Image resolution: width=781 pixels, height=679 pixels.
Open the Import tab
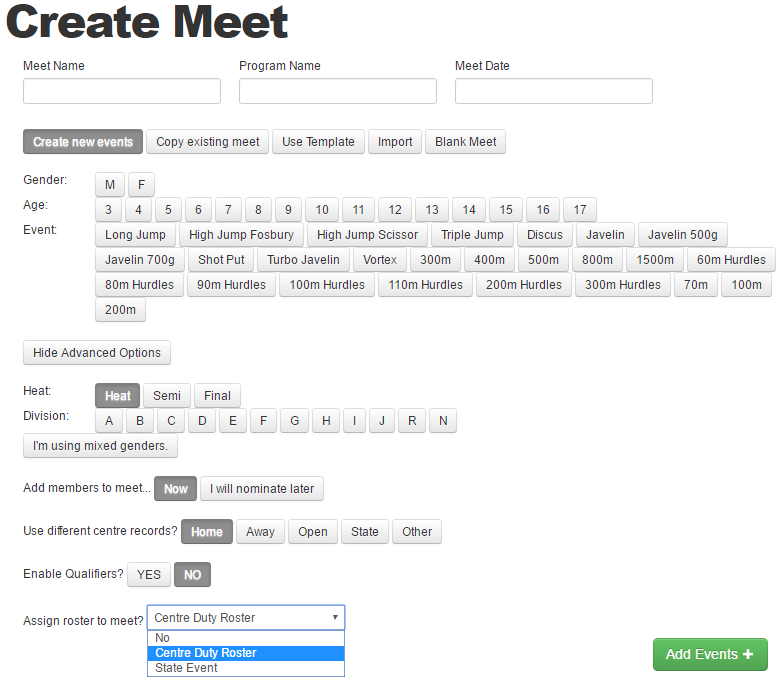pos(395,142)
